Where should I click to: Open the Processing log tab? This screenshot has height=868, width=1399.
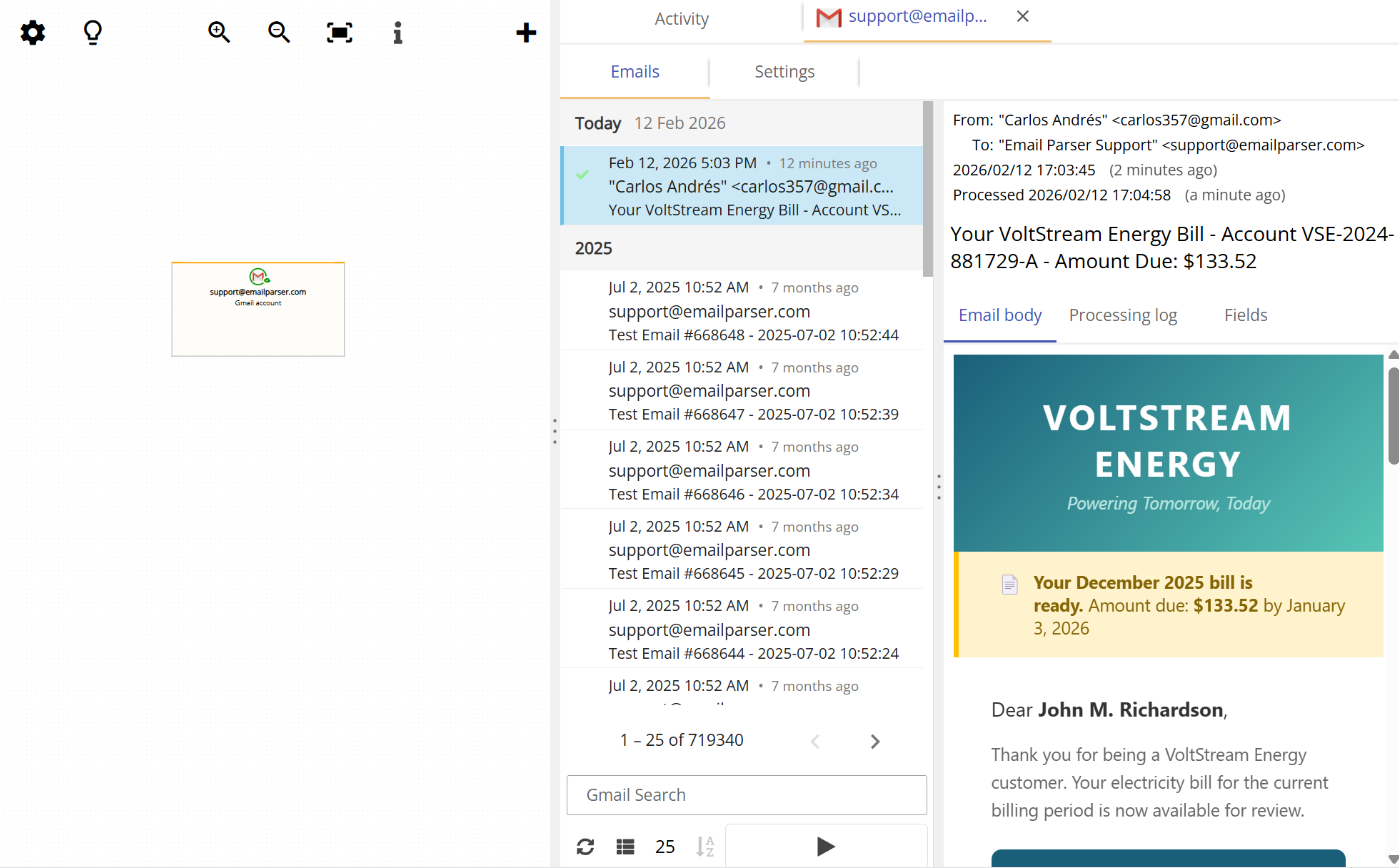pyautogui.click(x=1122, y=315)
